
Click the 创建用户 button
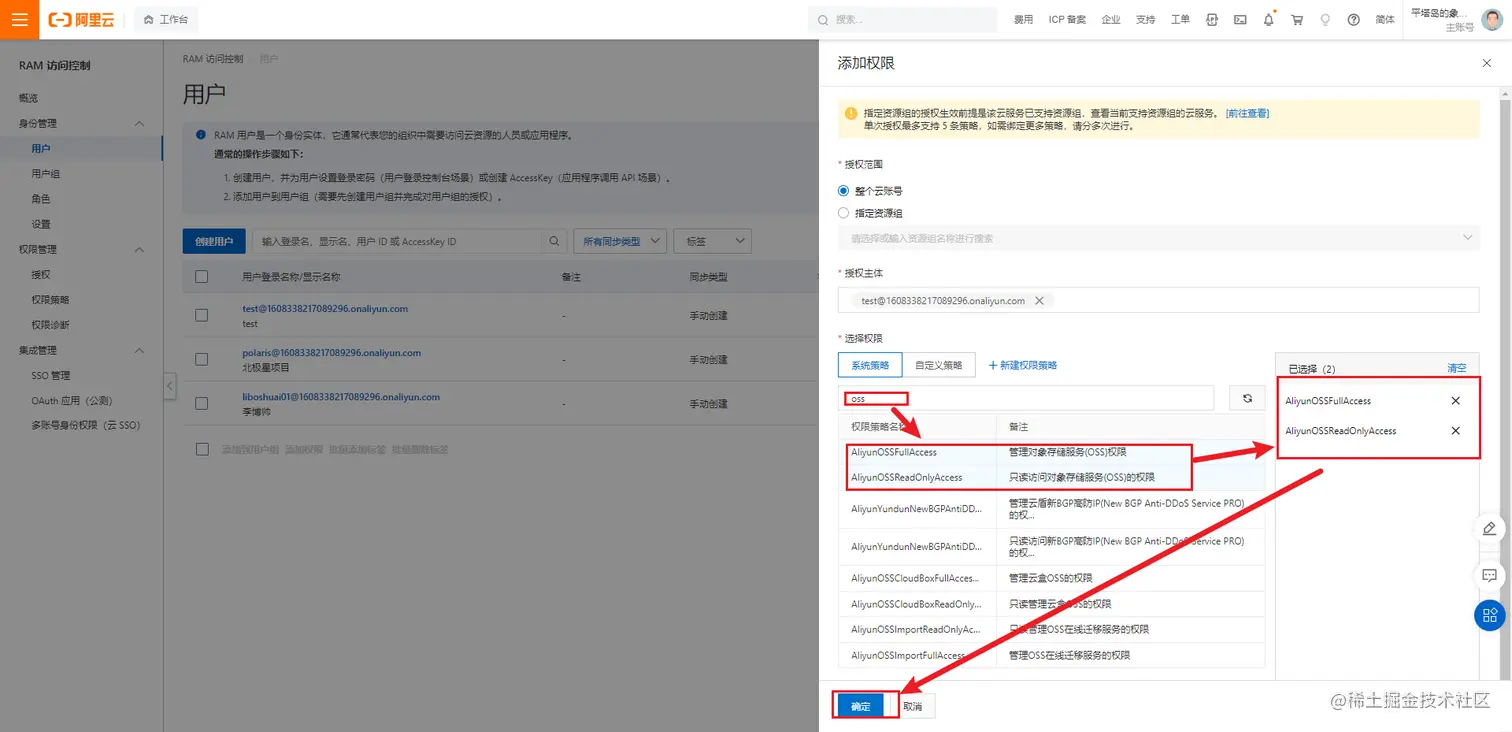click(x=214, y=241)
